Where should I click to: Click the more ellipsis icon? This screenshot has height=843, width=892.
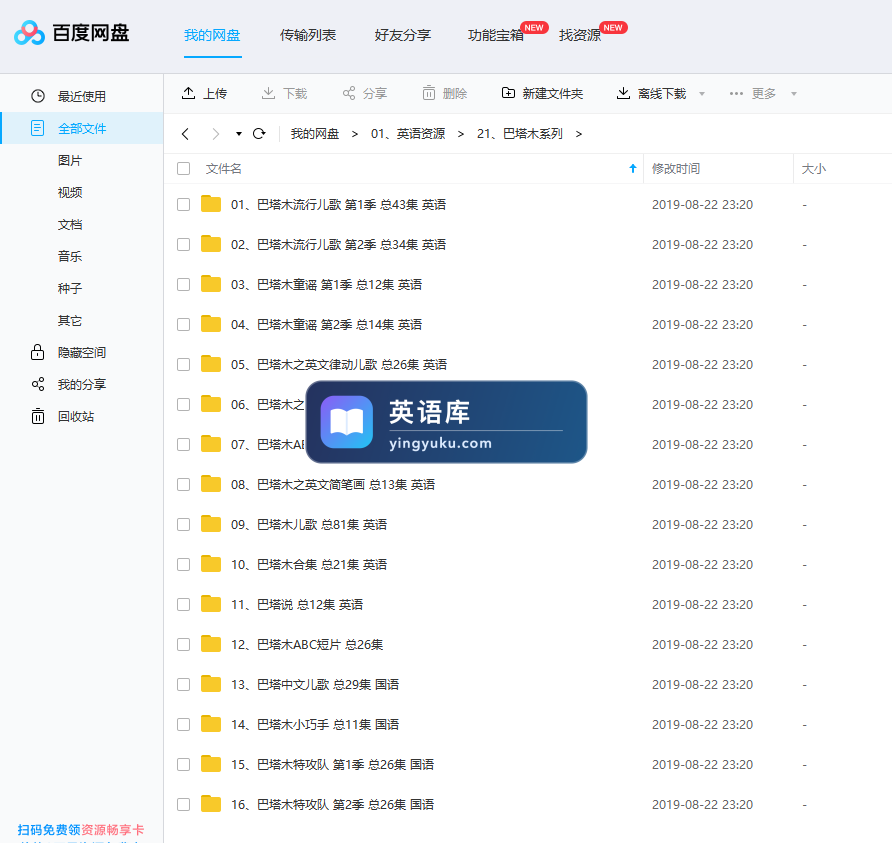coord(736,93)
